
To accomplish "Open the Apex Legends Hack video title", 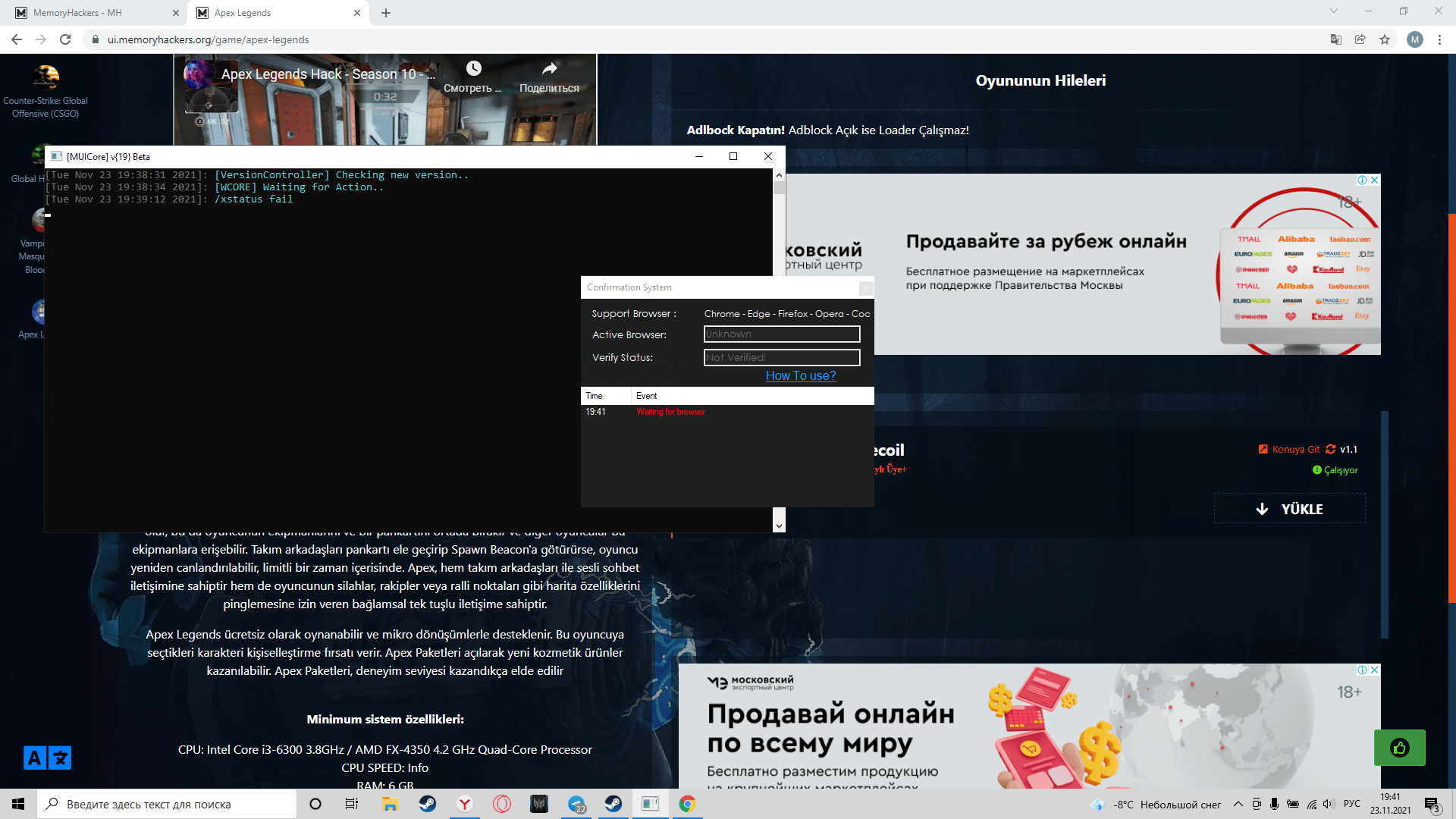I will (x=328, y=74).
